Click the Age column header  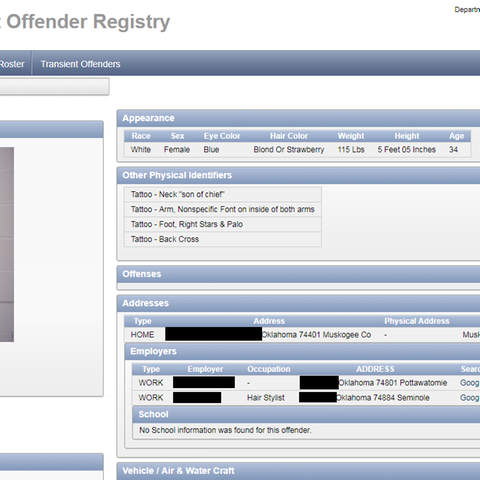coord(456,136)
